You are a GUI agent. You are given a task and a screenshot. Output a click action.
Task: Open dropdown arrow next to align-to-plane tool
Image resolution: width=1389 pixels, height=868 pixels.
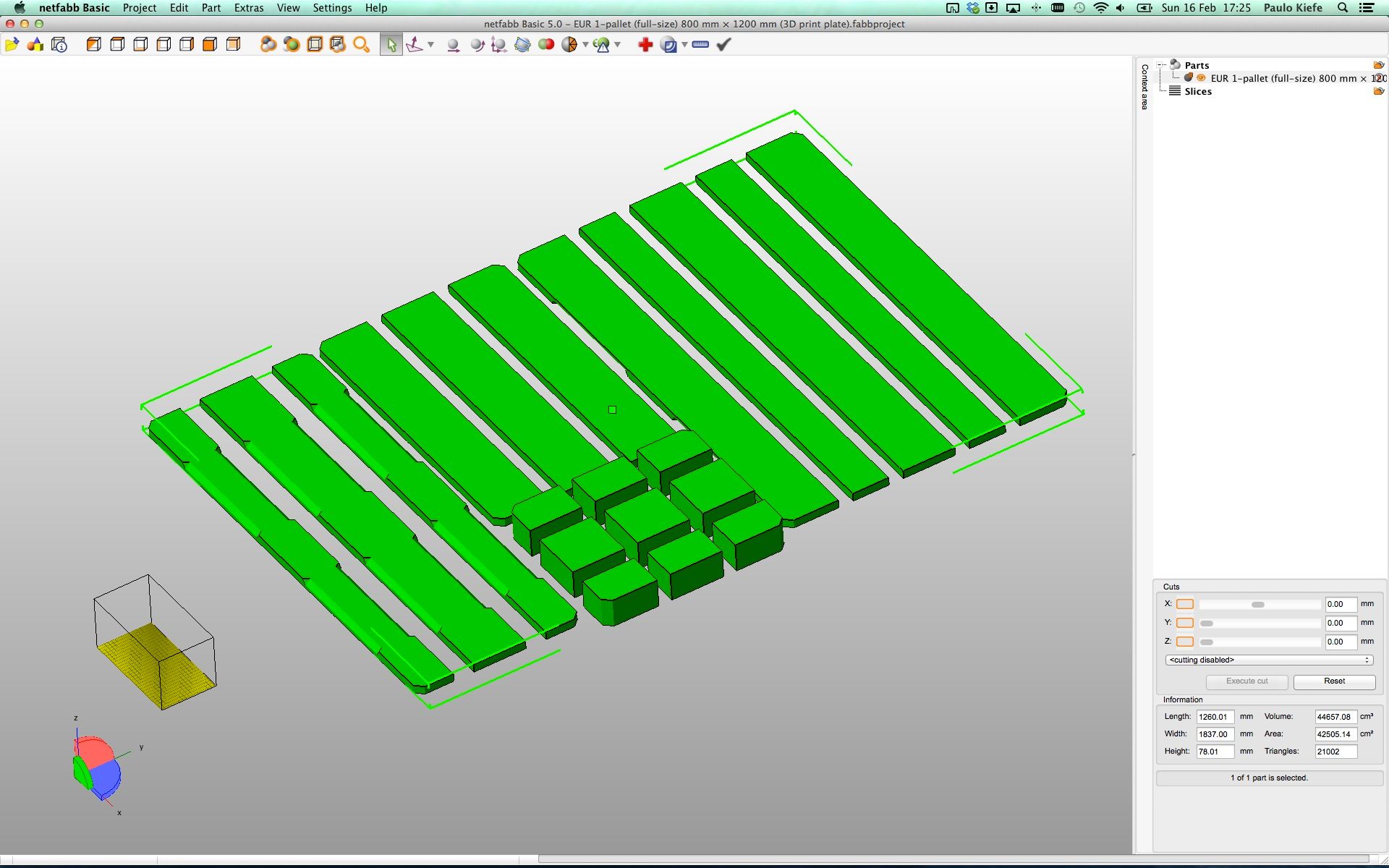(x=430, y=45)
